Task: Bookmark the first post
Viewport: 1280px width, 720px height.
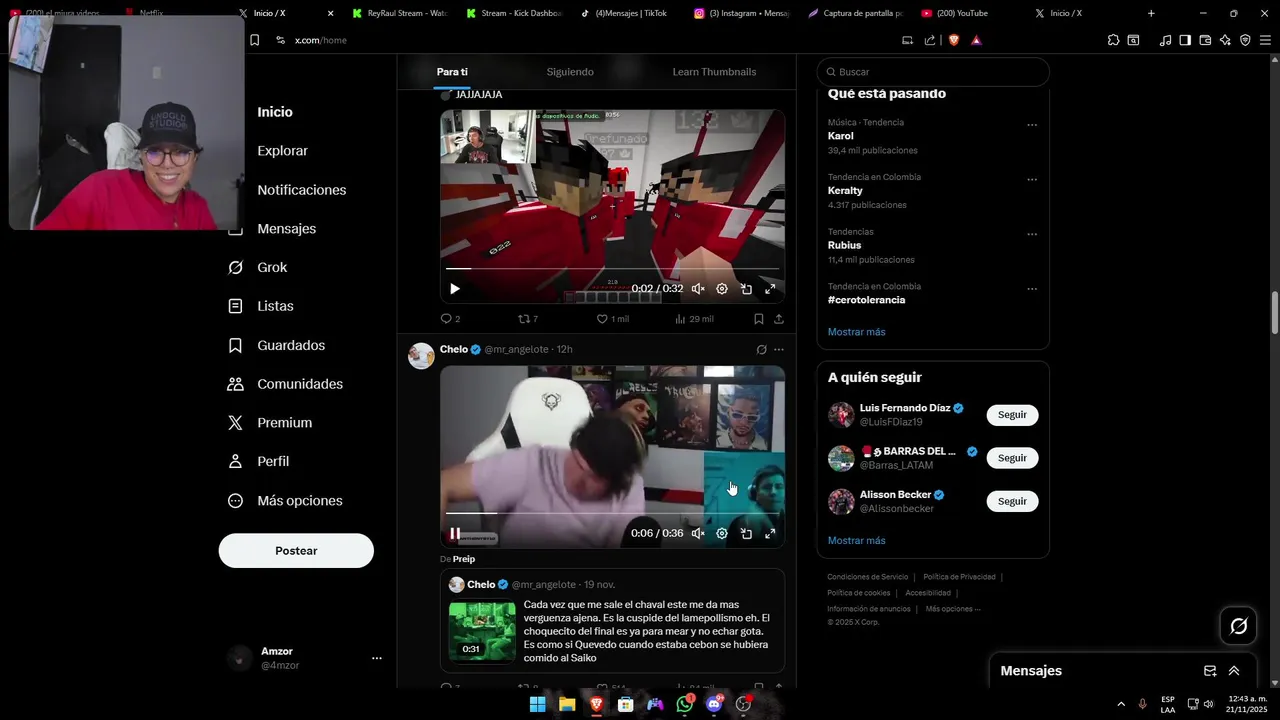Action: pyautogui.click(x=758, y=319)
